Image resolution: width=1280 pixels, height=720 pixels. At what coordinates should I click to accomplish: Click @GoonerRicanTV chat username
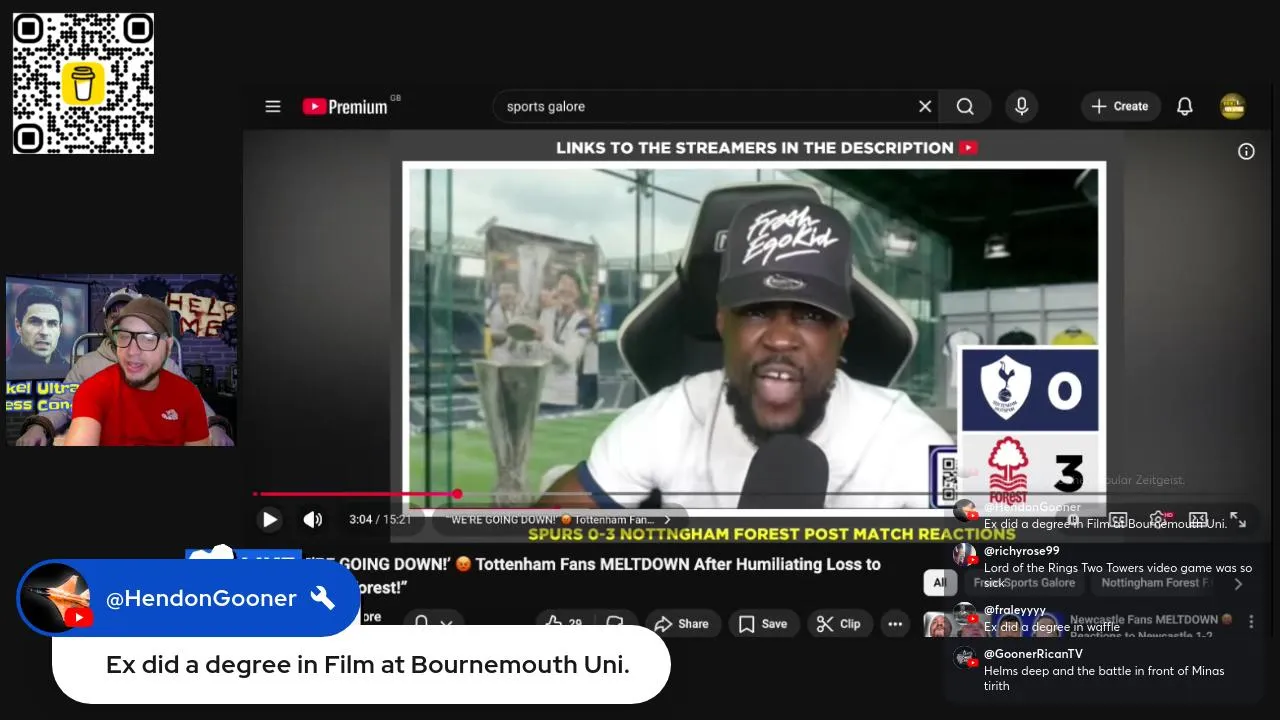[1033, 654]
